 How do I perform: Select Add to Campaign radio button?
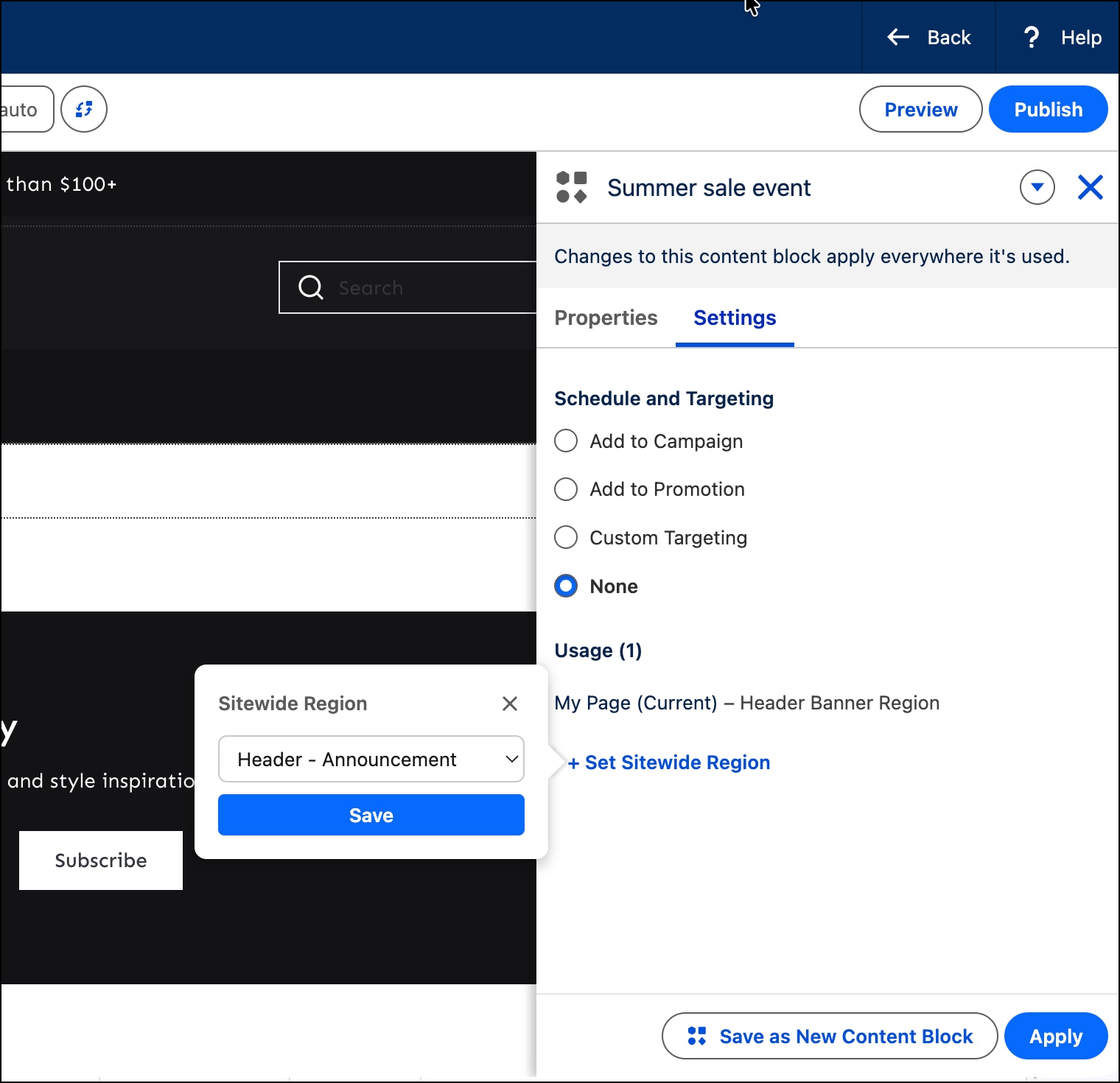(566, 441)
